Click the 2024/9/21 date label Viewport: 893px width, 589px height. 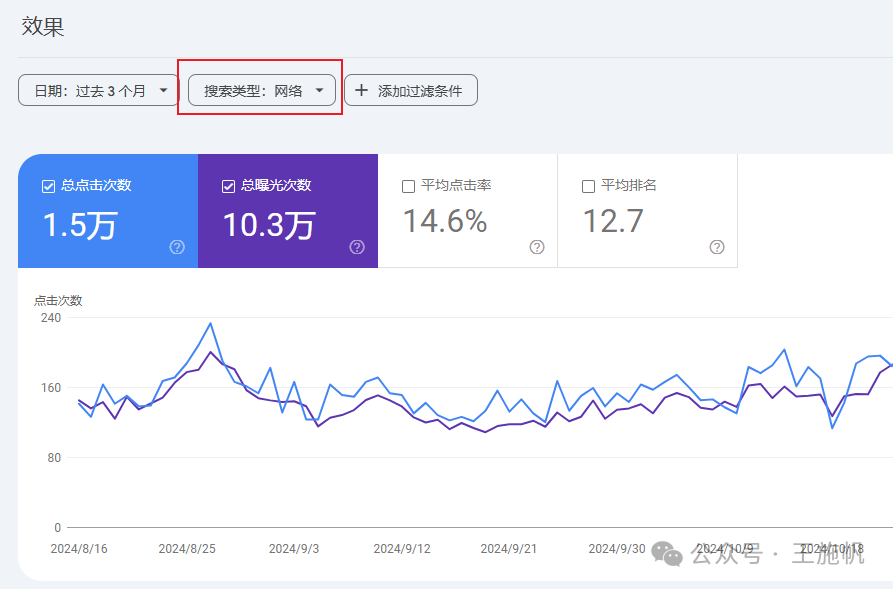click(509, 549)
